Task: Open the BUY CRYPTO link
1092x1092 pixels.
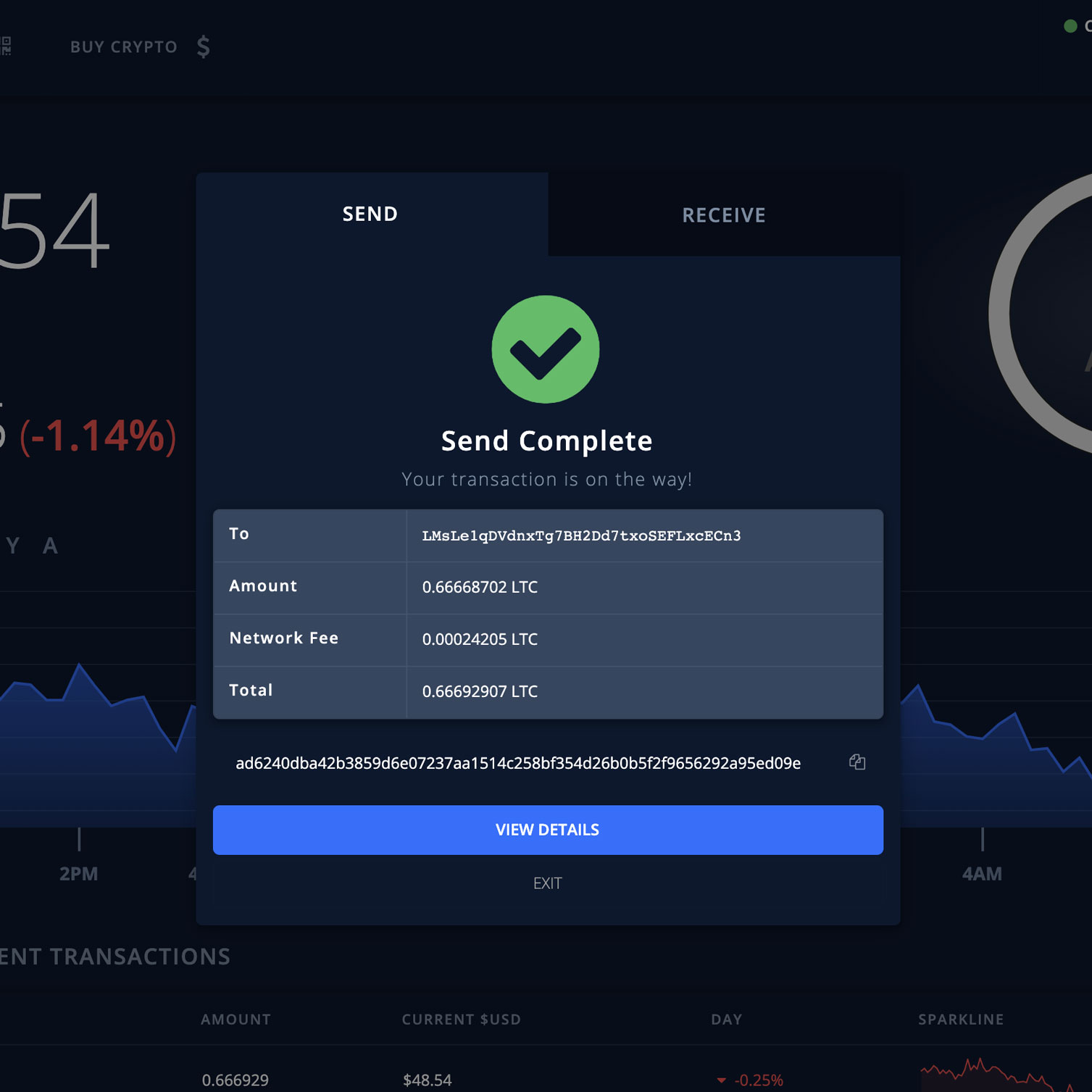Action: (124, 47)
